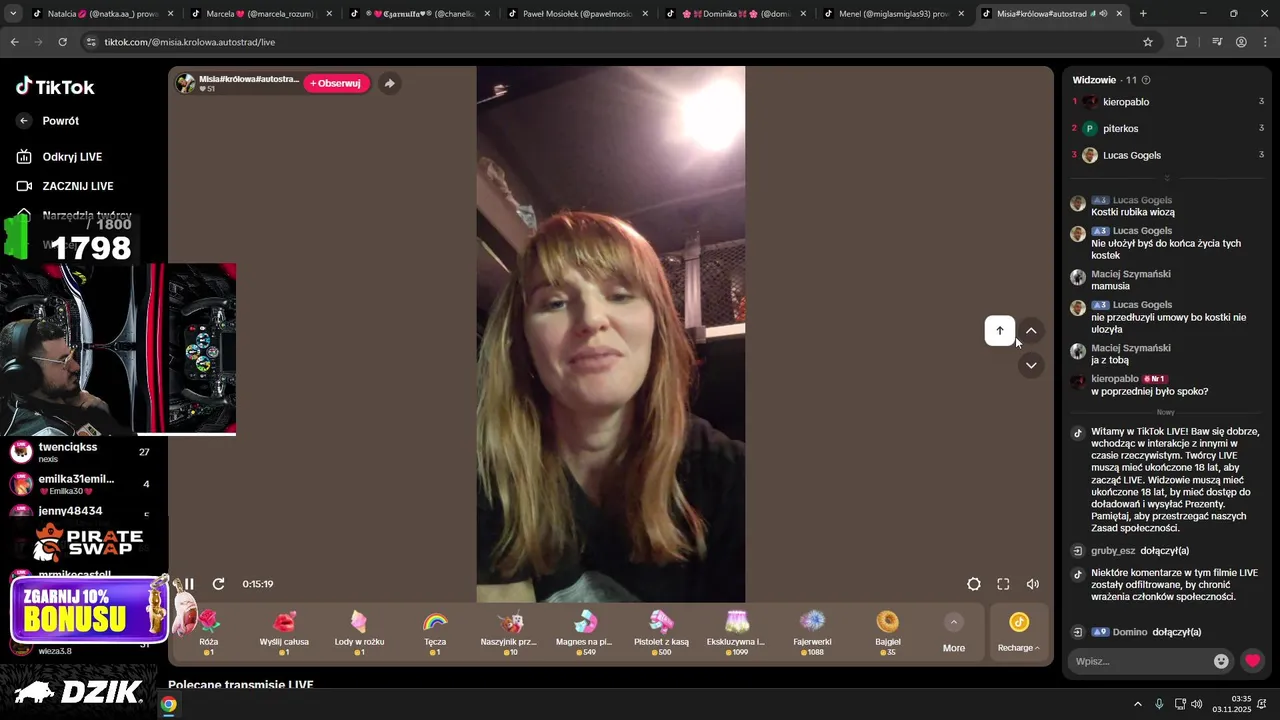Open Widzowie info help icon
This screenshot has height=720, width=1280.
(x=1146, y=80)
